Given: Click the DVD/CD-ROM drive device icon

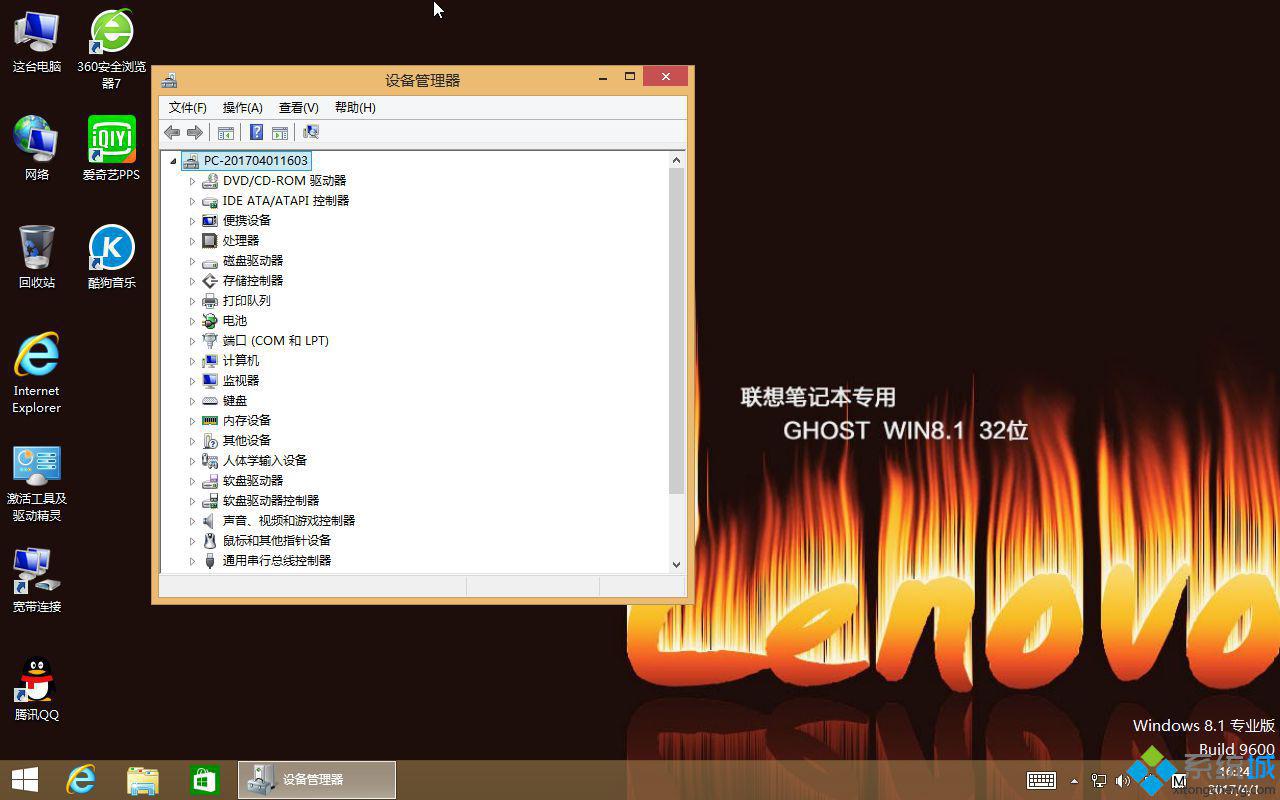Looking at the screenshot, I should [x=210, y=181].
